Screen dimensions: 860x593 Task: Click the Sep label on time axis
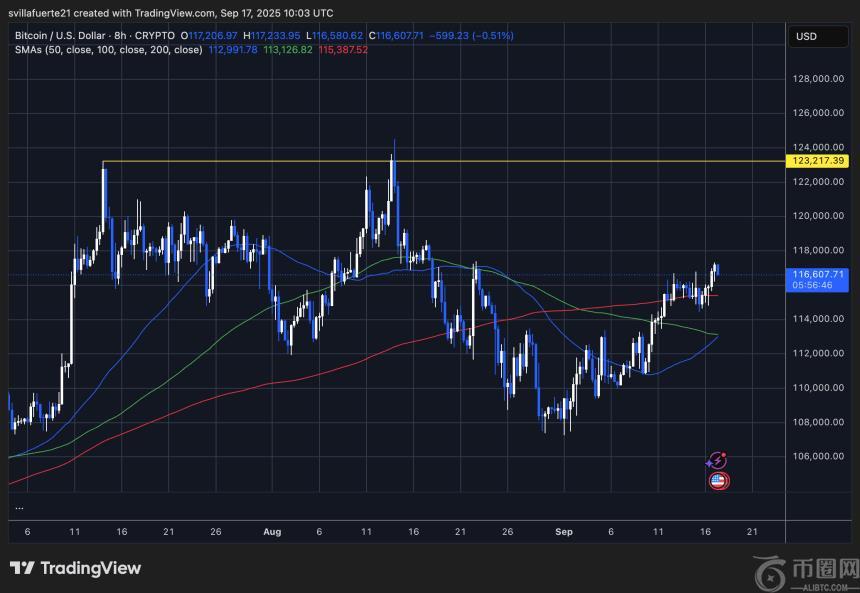[564, 532]
